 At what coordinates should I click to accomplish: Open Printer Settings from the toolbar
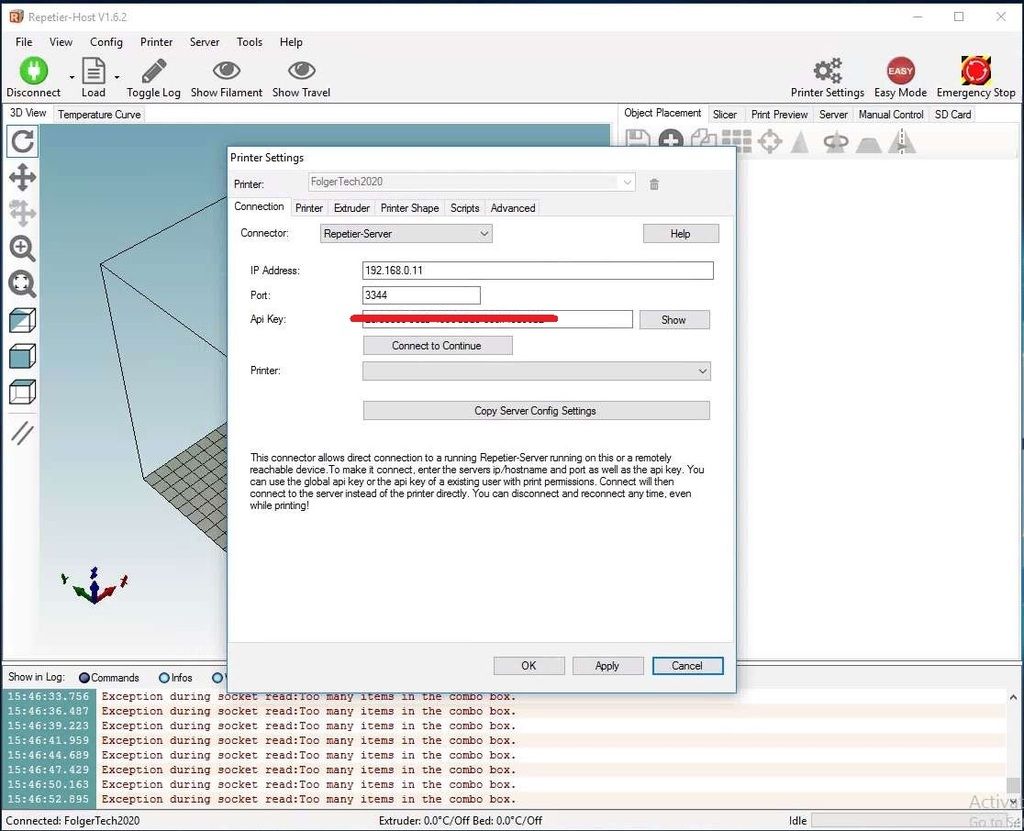(826, 75)
